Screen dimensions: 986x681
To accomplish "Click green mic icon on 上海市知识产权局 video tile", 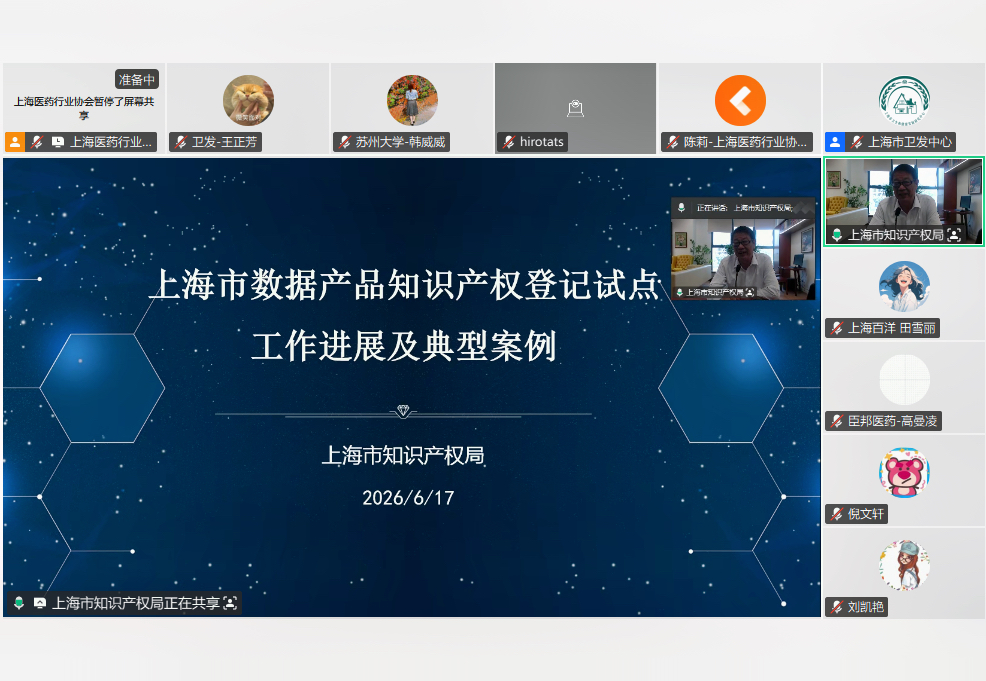I will coord(837,235).
